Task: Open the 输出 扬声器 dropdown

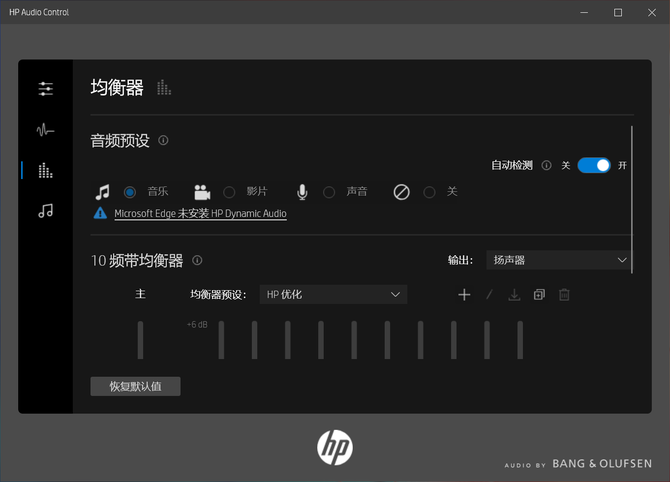Action: (558, 260)
